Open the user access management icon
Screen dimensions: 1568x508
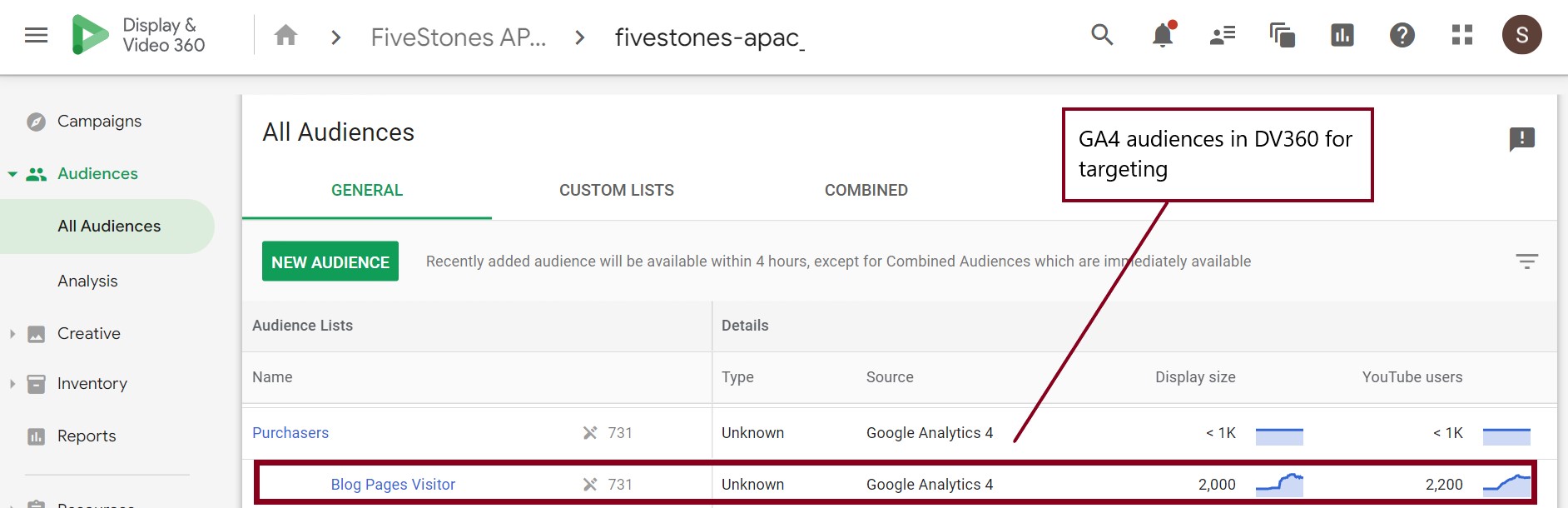click(1223, 35)
